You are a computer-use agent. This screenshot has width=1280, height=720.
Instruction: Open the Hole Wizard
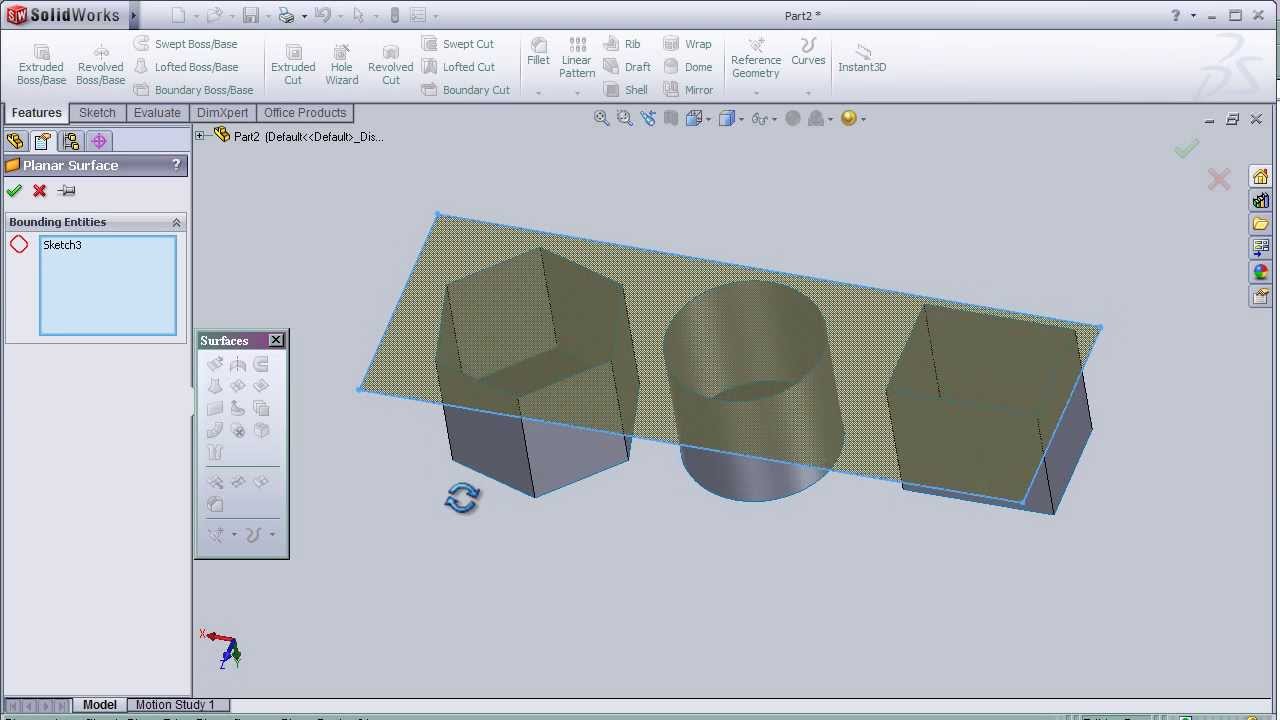341,64
